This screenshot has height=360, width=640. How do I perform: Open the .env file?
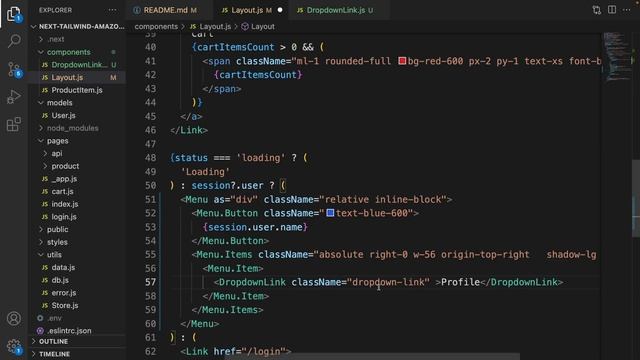tap(77, 318)
